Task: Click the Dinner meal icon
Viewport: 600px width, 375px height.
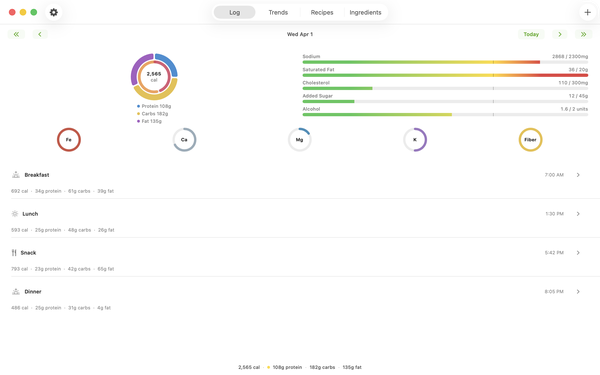Action: click(16, 292)
